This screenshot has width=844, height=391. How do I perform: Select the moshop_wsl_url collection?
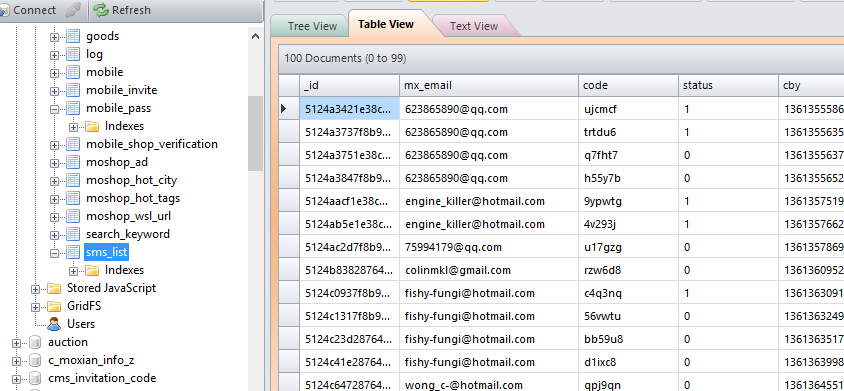pos(128,217)
